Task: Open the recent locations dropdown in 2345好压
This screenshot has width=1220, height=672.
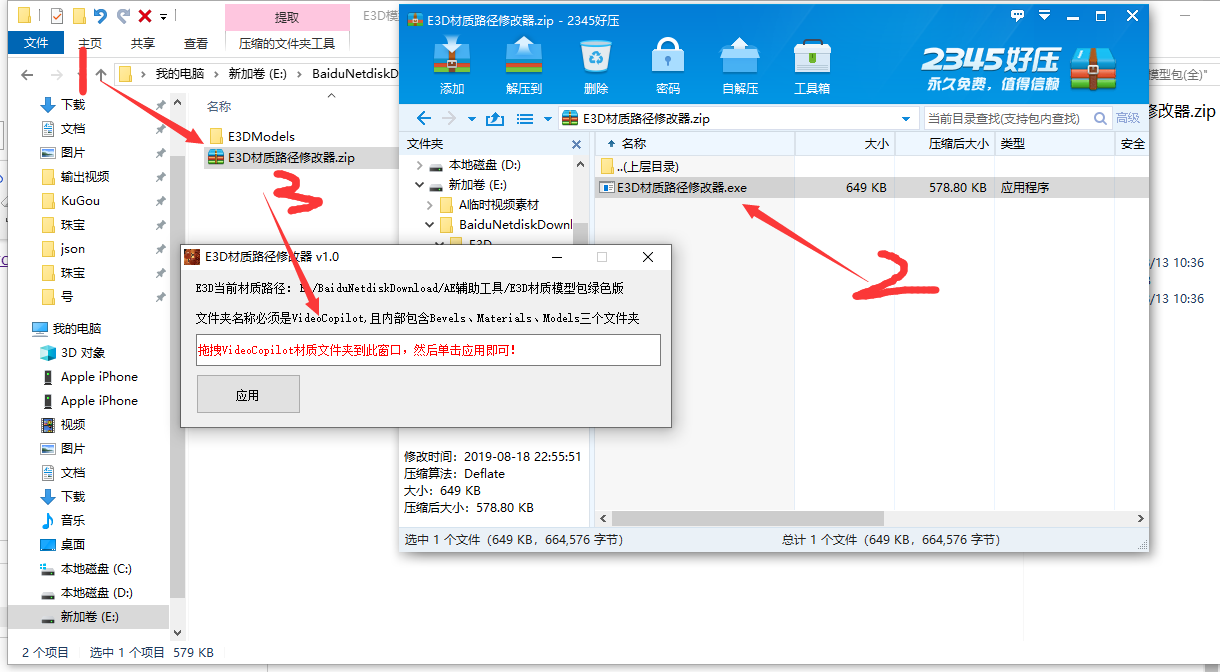Action: 471,118
